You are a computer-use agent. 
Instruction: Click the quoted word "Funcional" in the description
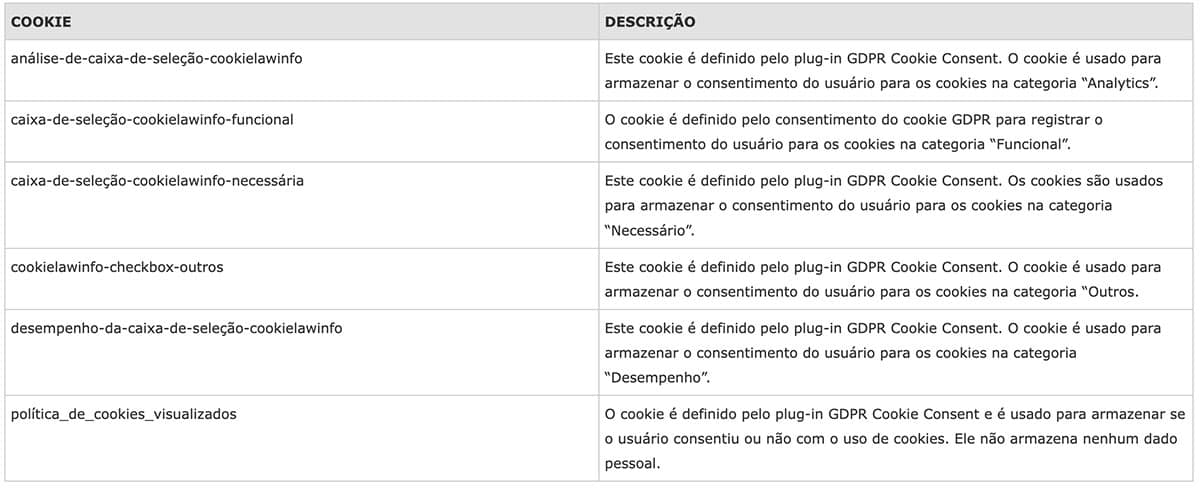click(1030, 144)
